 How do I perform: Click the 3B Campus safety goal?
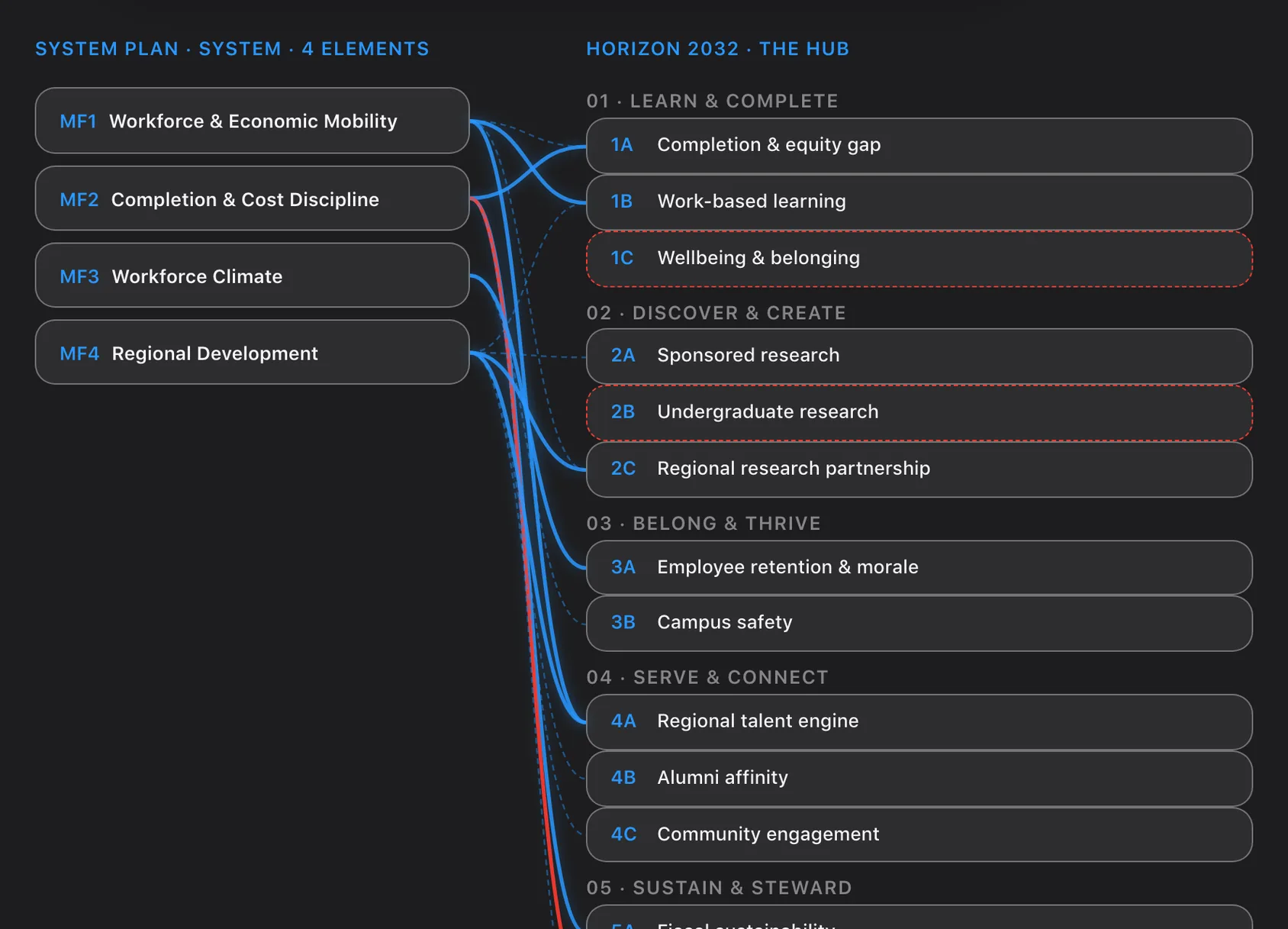point(919,623)
